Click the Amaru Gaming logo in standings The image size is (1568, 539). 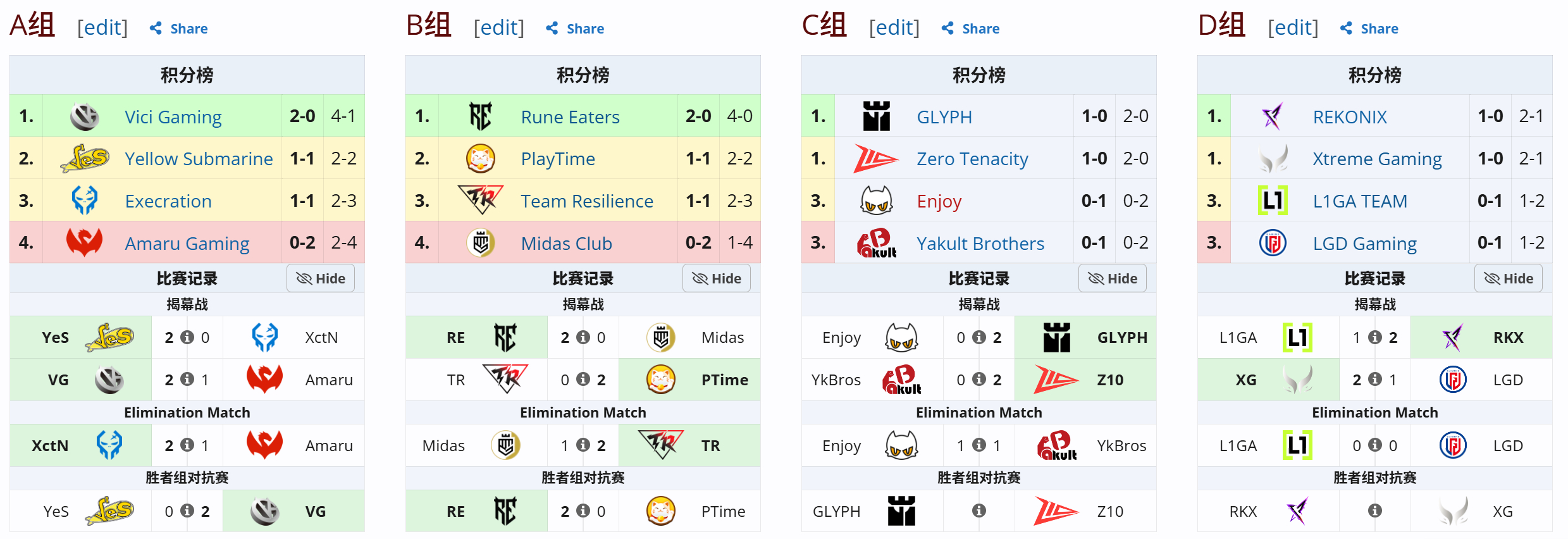pyautogui.click(x=84, y=242)
